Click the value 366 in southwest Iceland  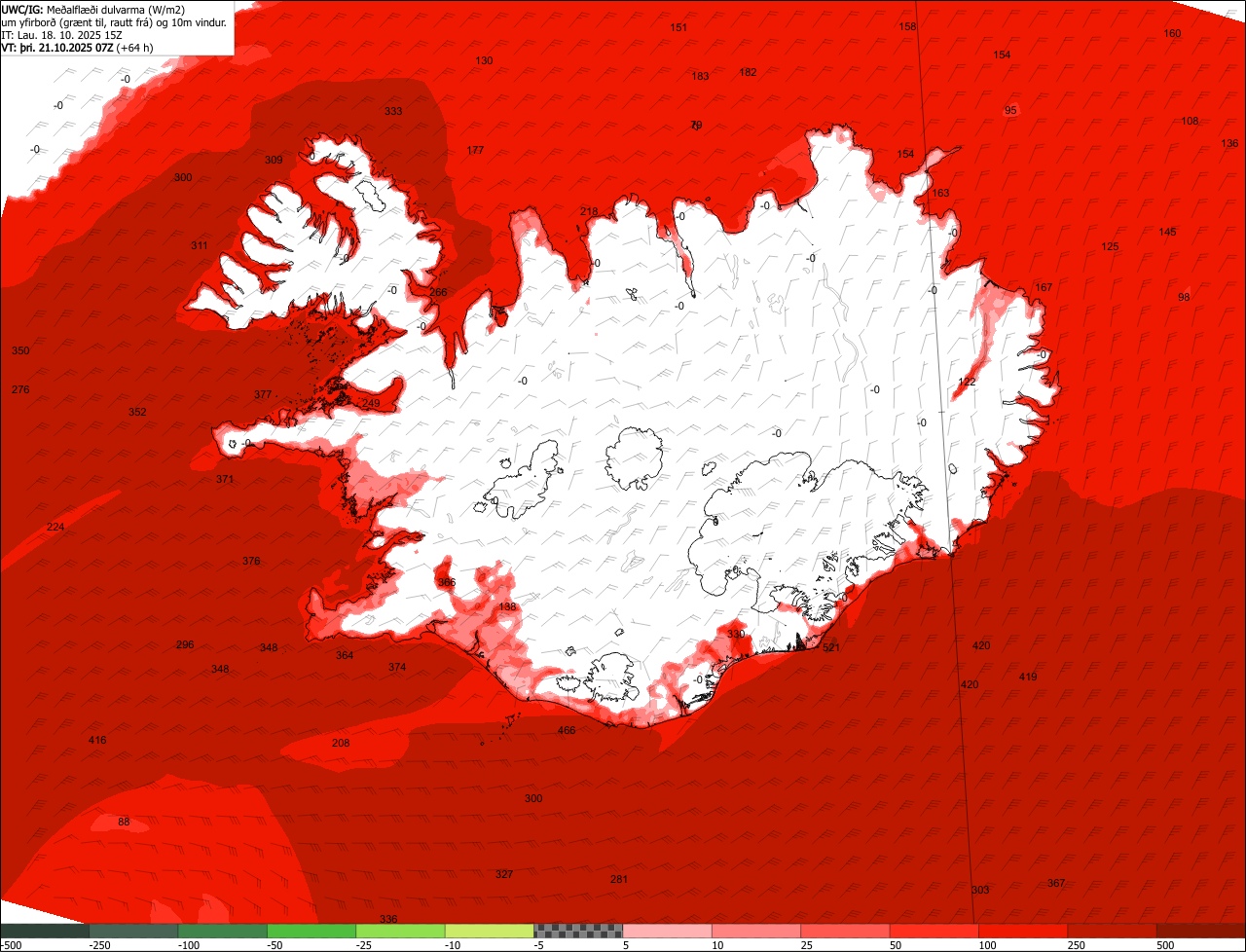pyautogui.click(x=446, y=583)
